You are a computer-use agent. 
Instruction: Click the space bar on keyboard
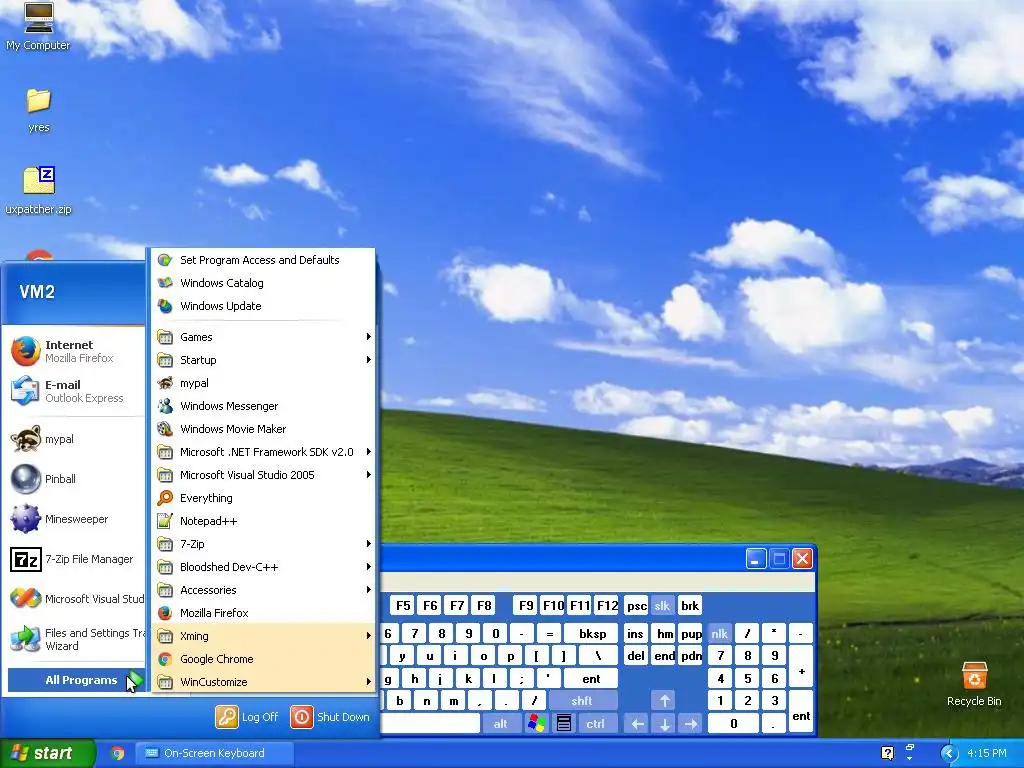430,724
